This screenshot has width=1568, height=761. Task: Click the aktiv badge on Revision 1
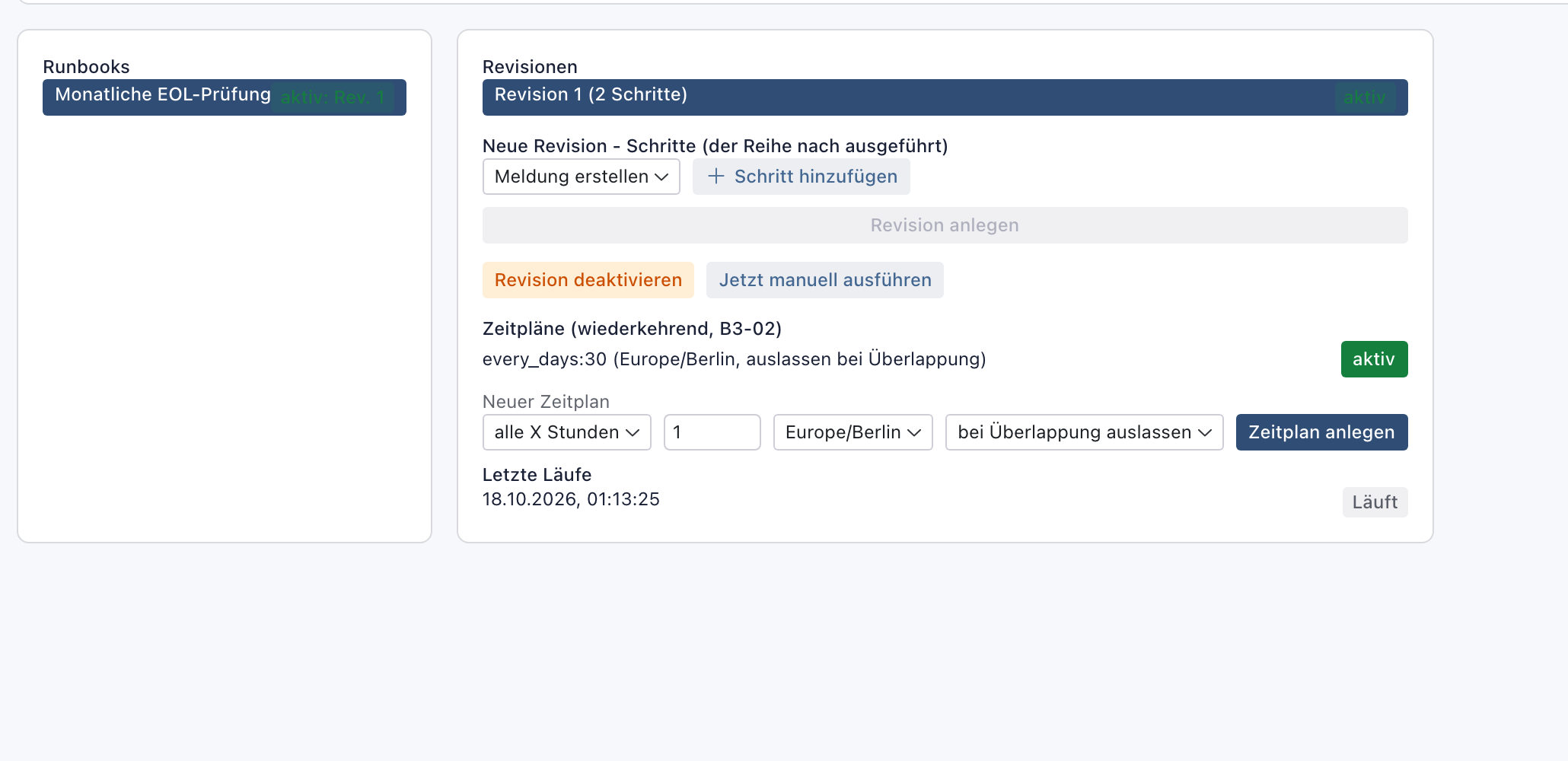1365,97
